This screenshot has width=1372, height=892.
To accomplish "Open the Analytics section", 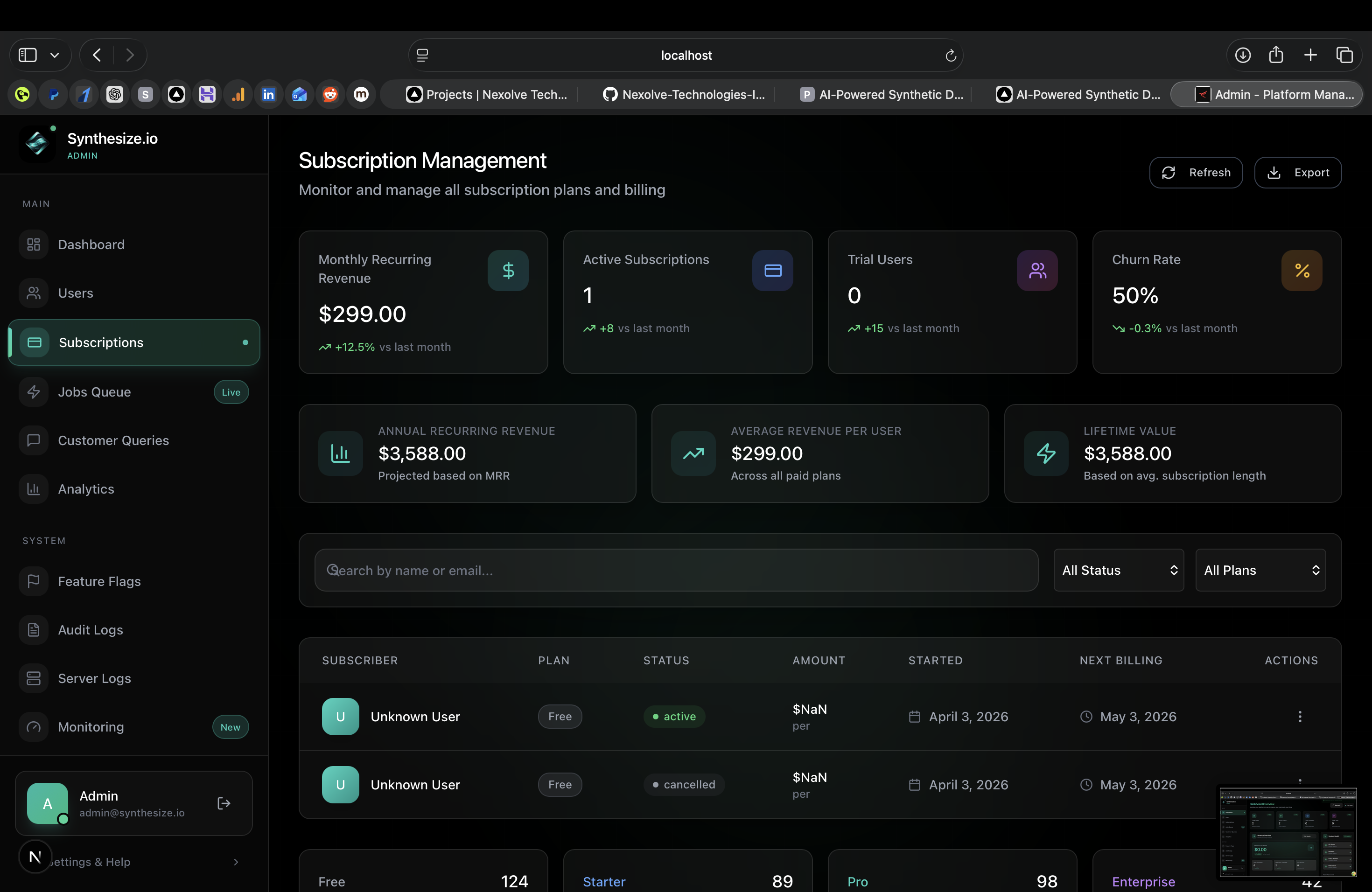I will click(86, 488).
